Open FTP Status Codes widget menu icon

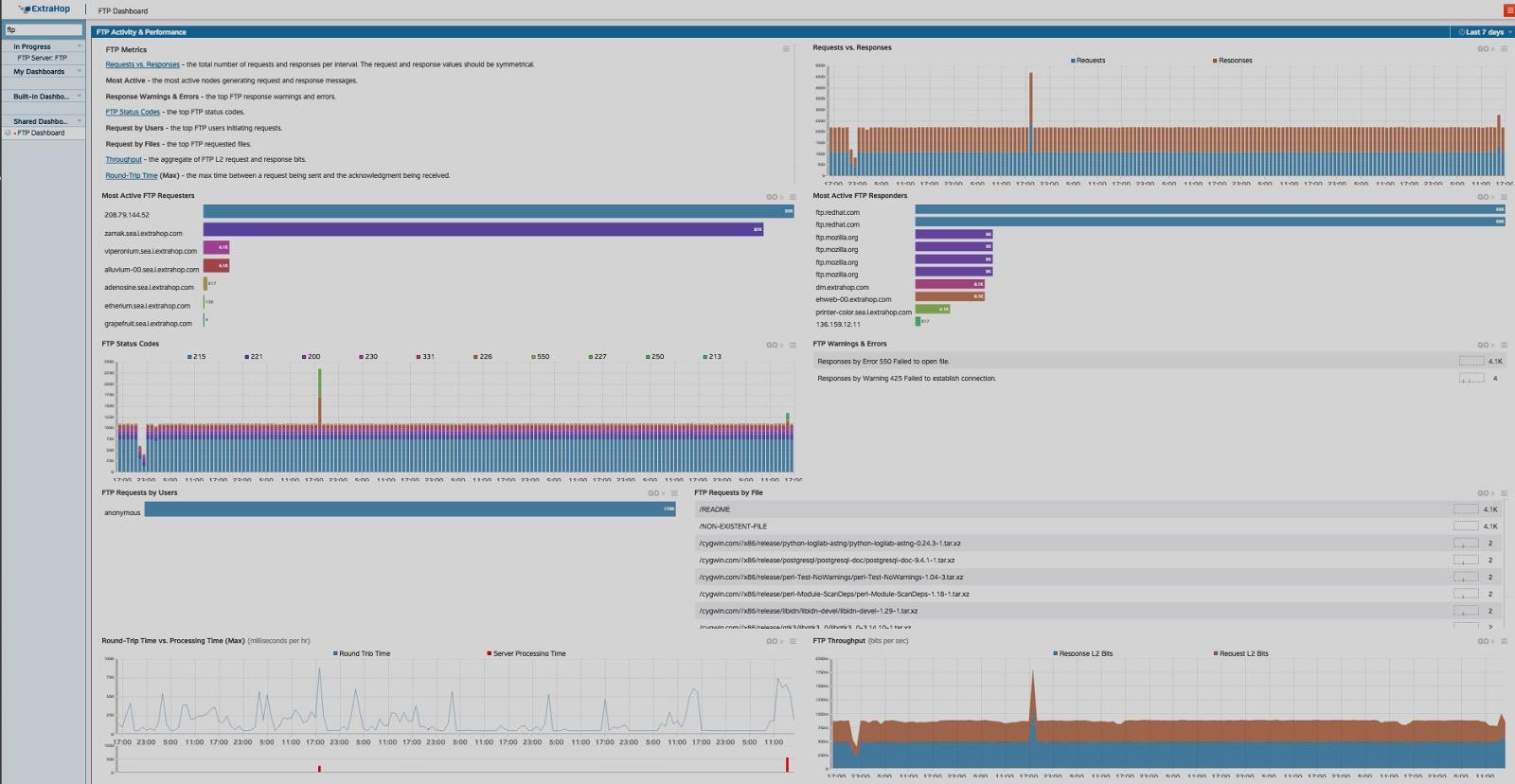pos(793,345)
